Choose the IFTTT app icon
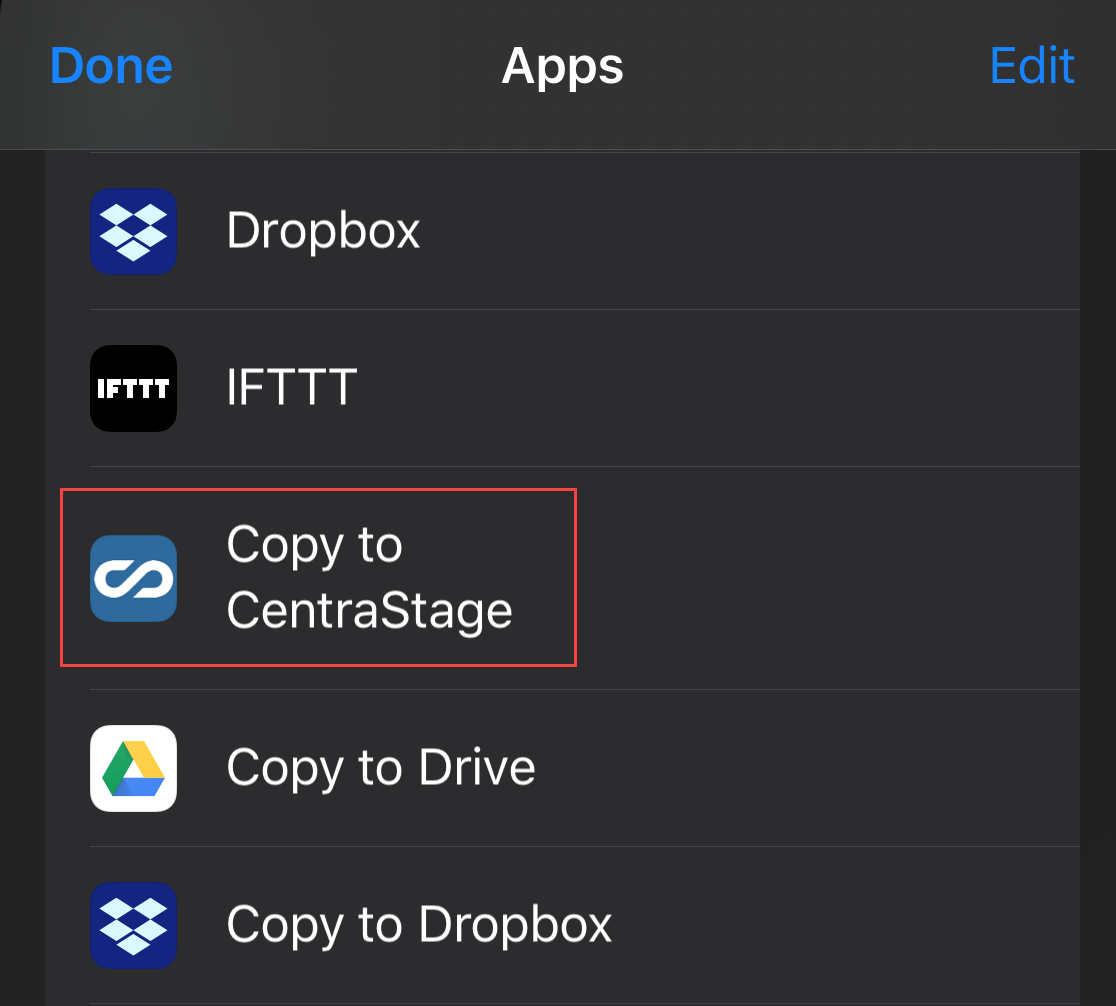1116x1006 pixels. [133, 389]
